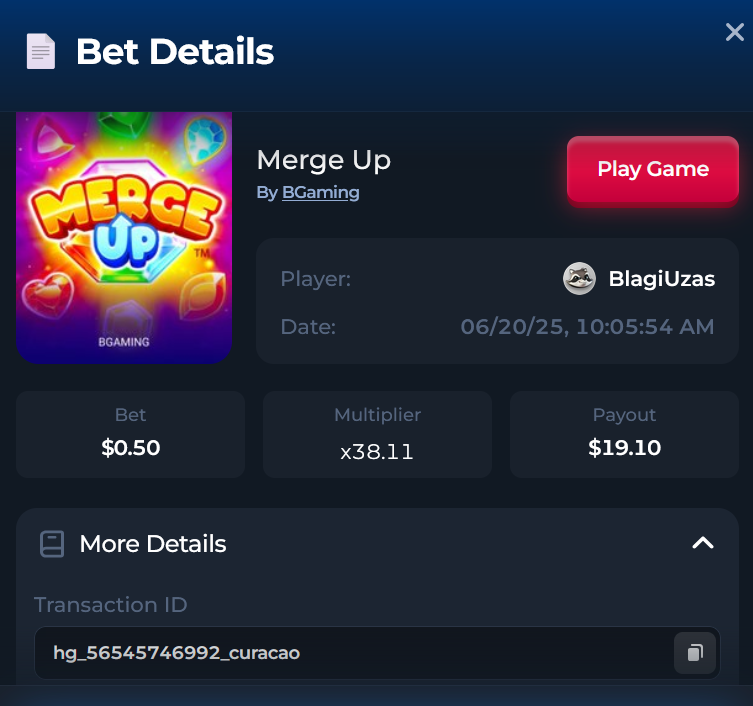
Task: Click the Multiplier x38.11 card
Action: 377,434
